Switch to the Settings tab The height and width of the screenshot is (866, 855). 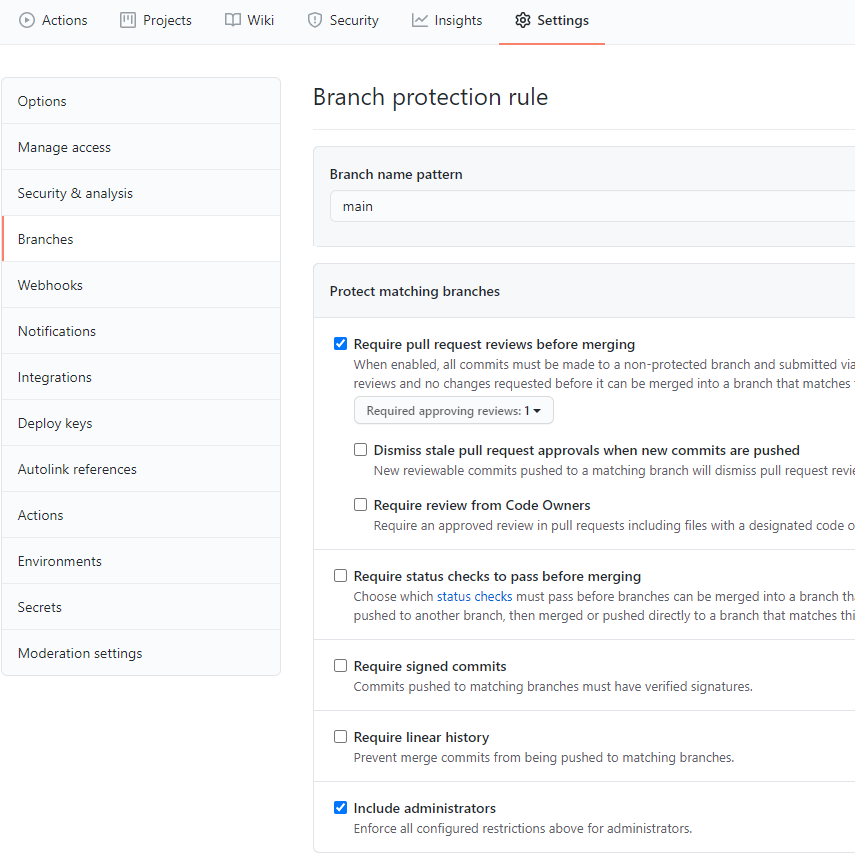pyautogui.click(x=552, y=20)
